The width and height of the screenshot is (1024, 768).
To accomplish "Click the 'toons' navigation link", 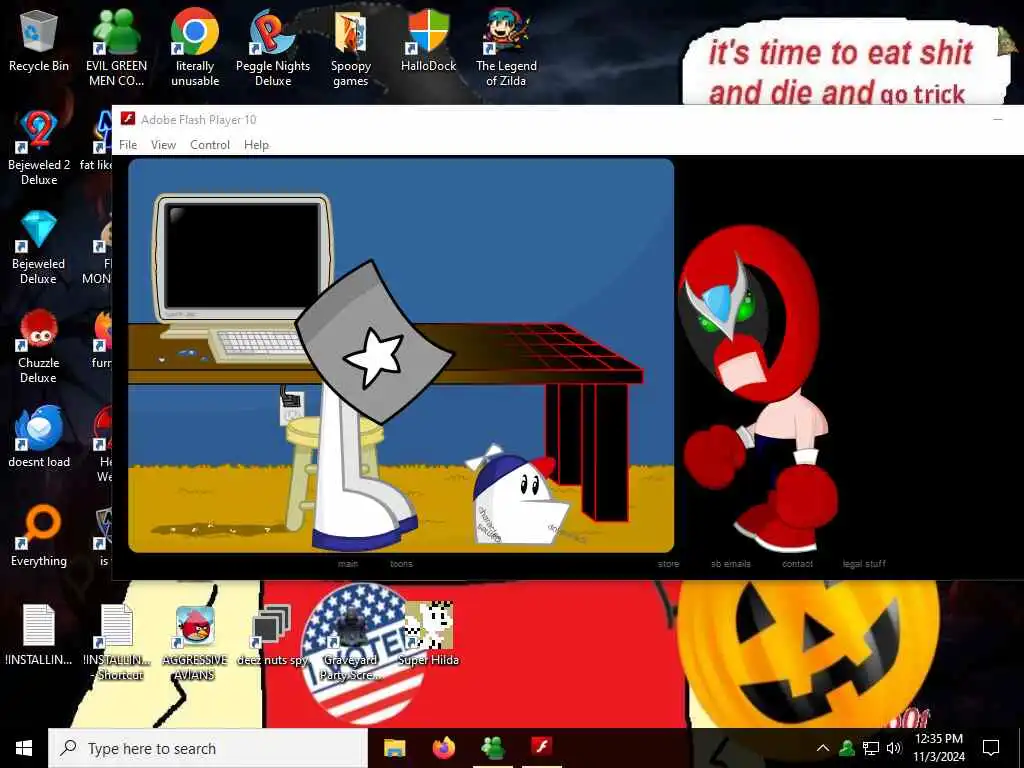I will coord(402,564).
